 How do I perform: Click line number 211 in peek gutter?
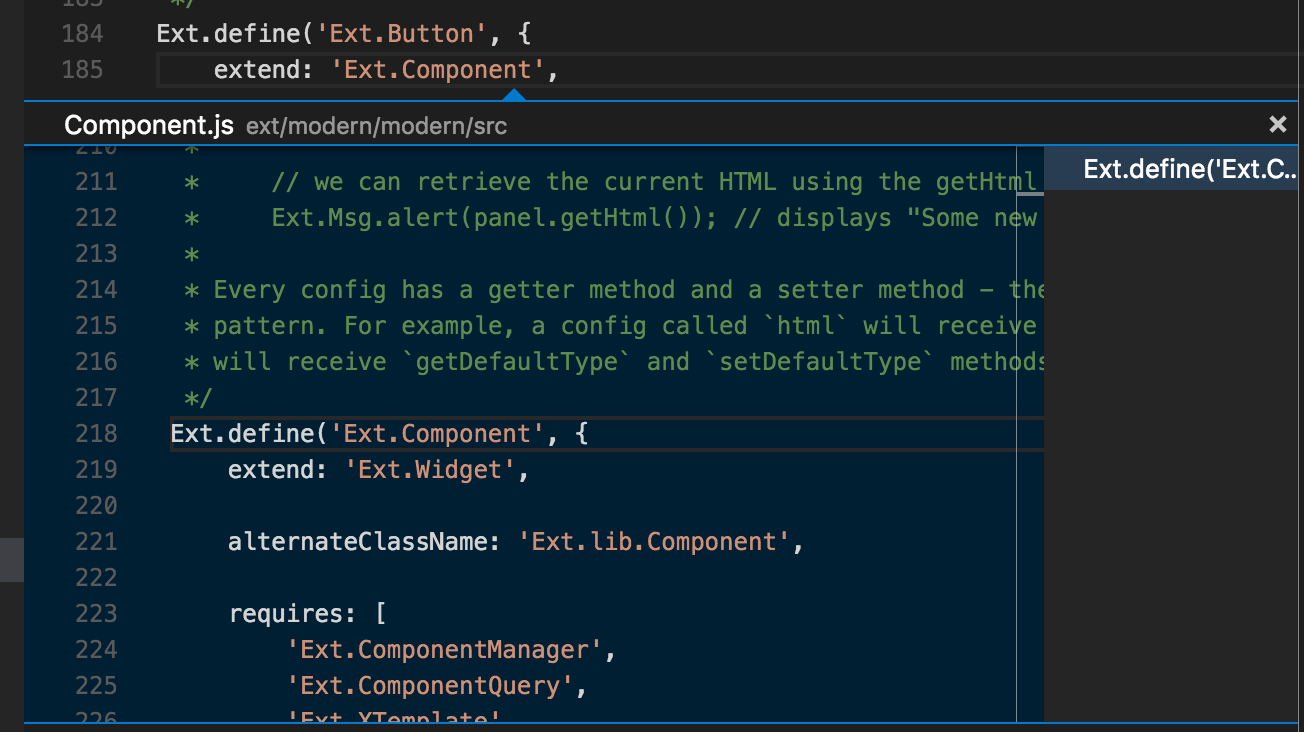pos(96,182)
